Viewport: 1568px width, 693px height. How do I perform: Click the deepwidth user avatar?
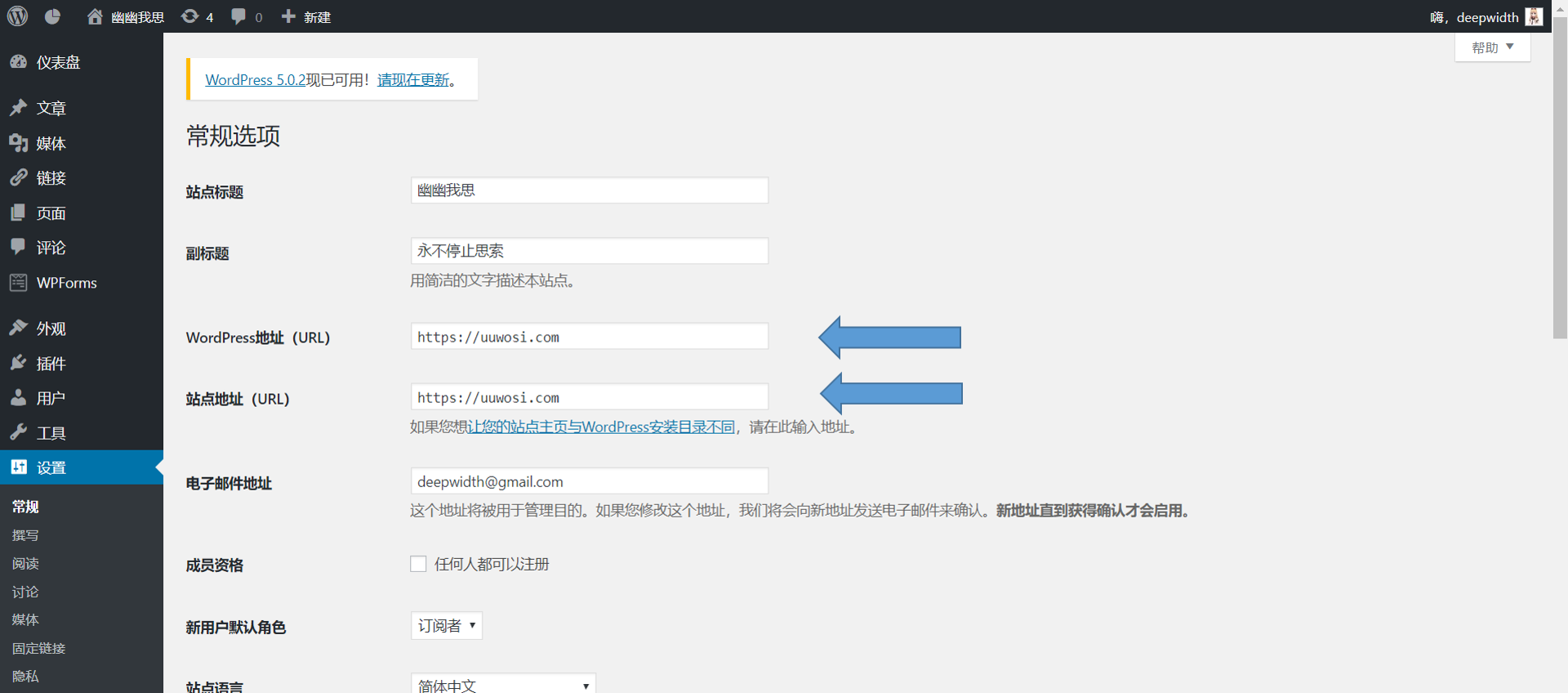pos(1534,16)
